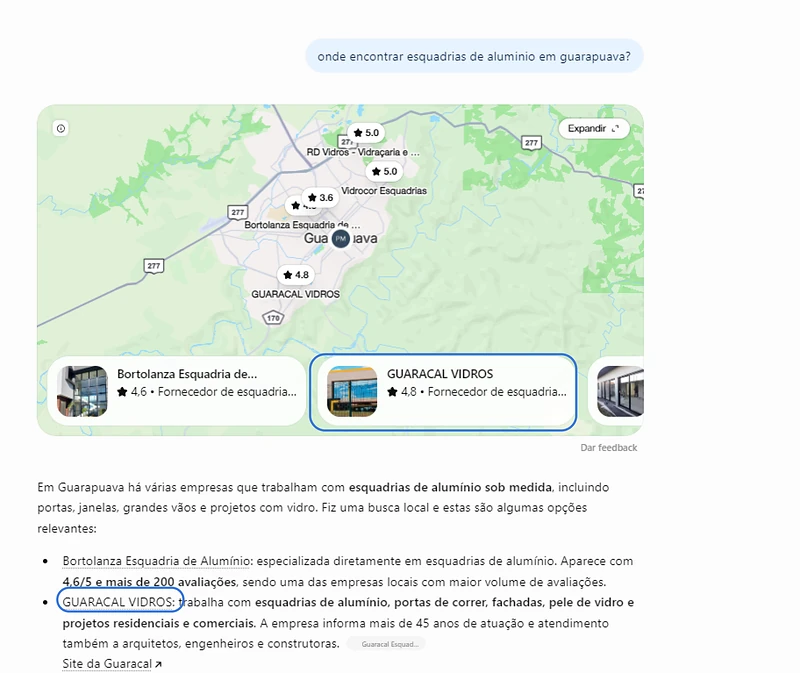Click the Vidrocor Esquadrias map label
This screenshot has height=673, width=800.
[384, 191]
